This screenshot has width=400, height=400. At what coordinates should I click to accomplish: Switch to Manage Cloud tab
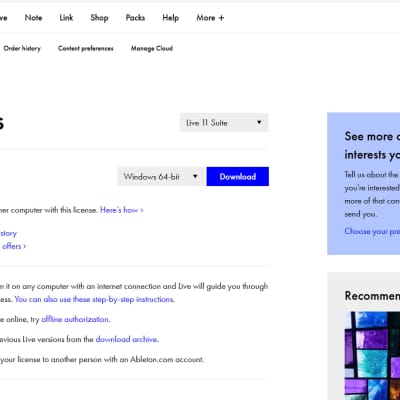click(152, 48)
